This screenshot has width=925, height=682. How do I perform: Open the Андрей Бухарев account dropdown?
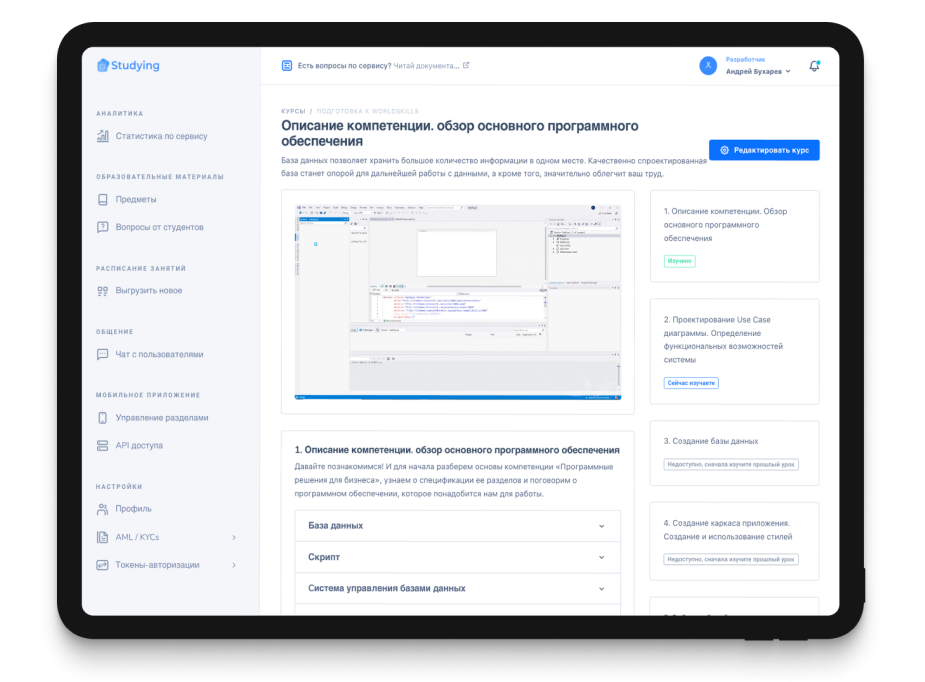(758, 71)
